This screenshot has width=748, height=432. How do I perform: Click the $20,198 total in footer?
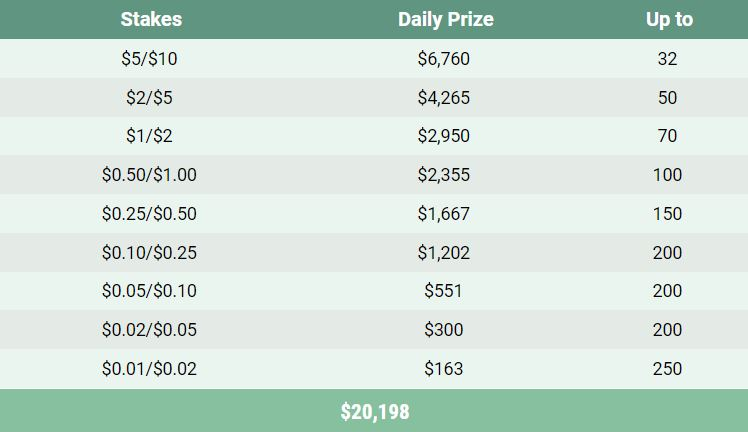coord(374,411)
